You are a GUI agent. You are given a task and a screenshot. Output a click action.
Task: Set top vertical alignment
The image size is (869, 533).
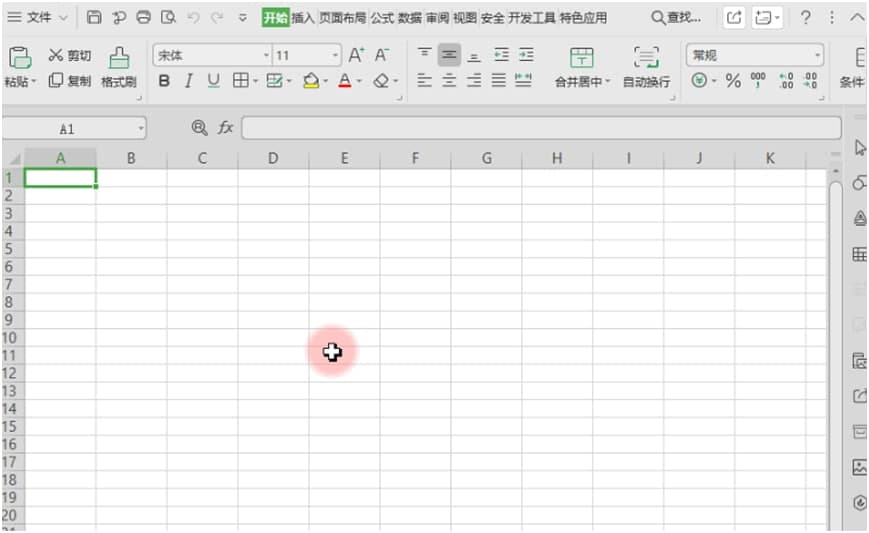tap(424, 54)
